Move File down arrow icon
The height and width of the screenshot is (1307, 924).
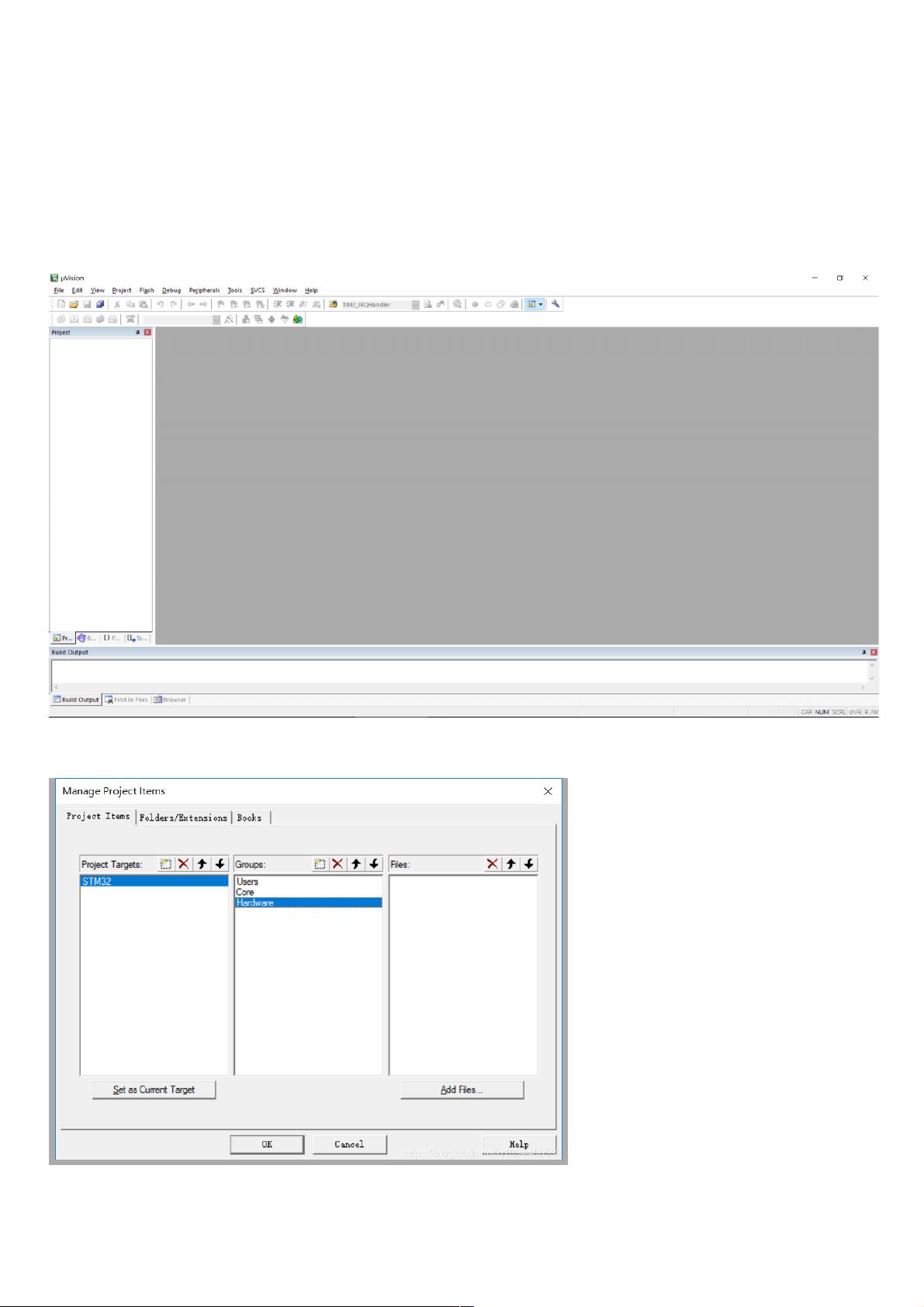tap(529, 864)
